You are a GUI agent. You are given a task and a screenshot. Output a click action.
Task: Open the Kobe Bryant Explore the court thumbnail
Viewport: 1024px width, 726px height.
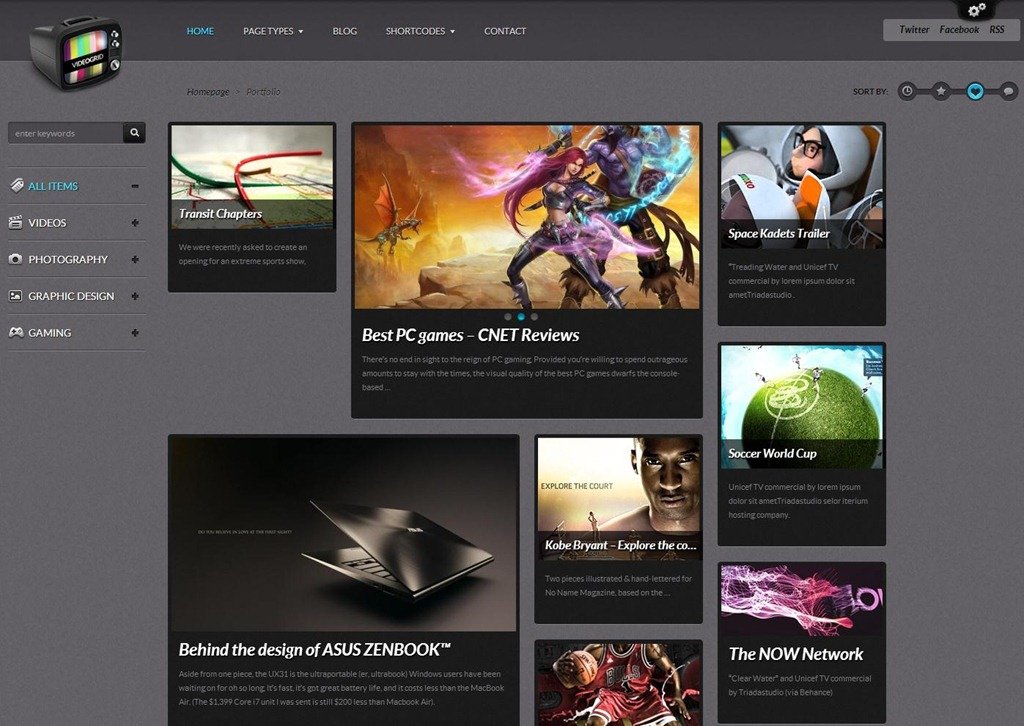point(618,498)
